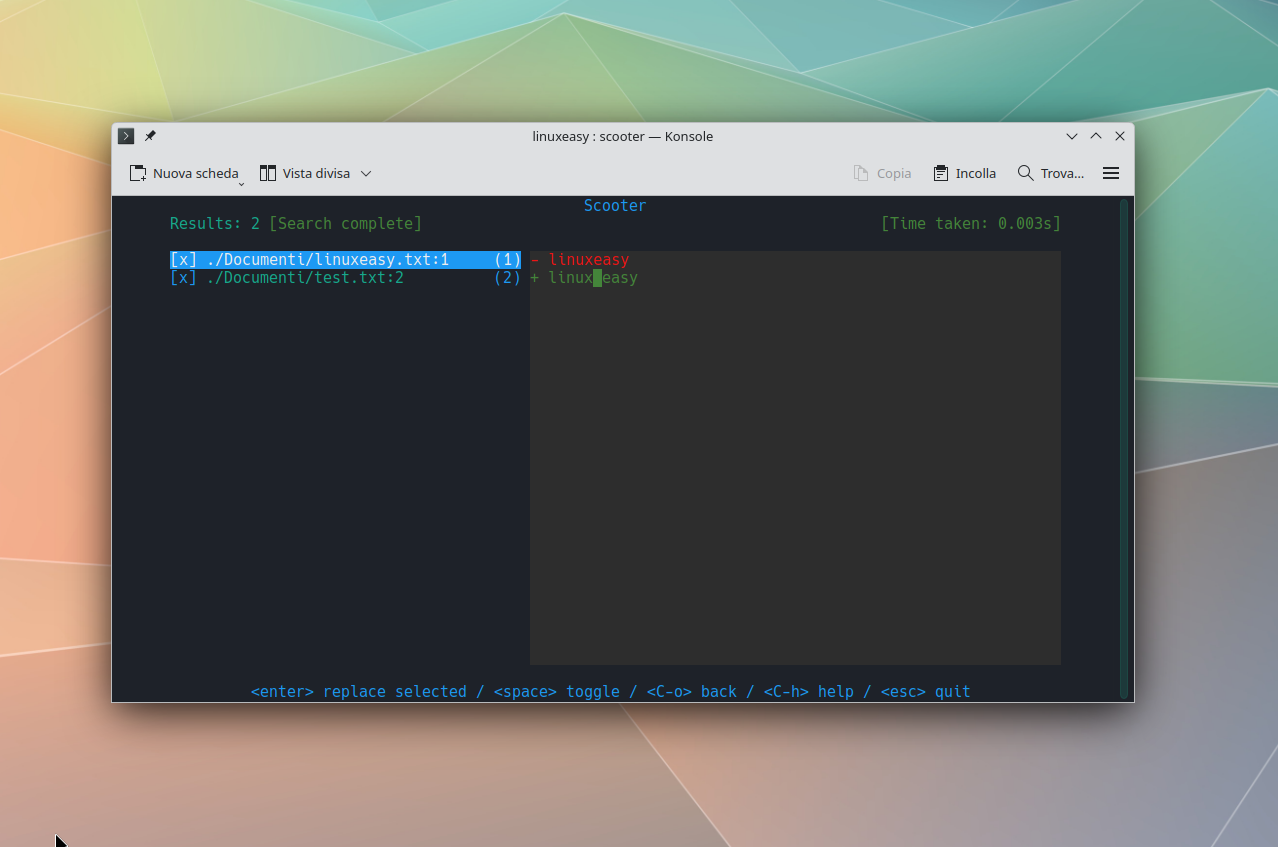Click the Incolla button label
Viewport: 1278px width, 847px height.
[x=975, y=173]
